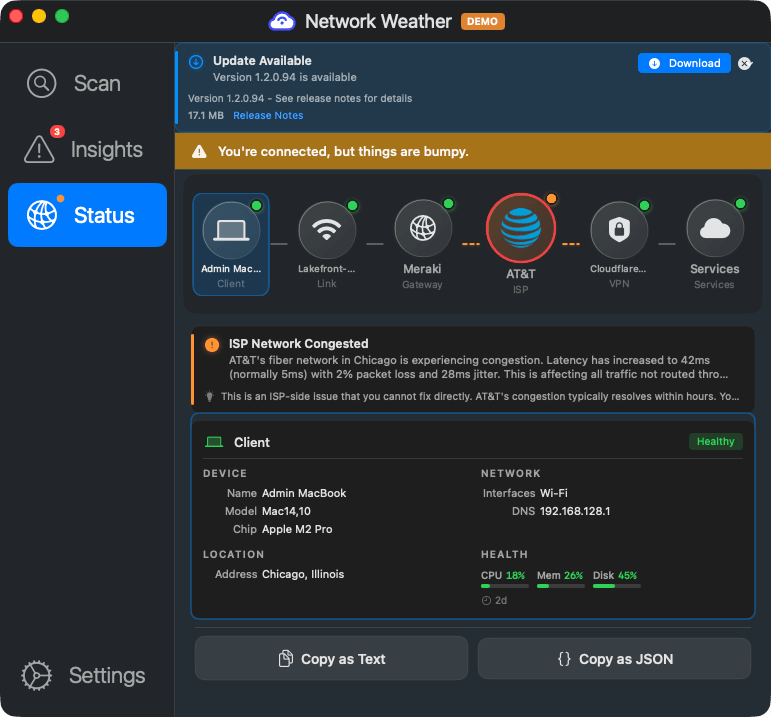Select the Cloudflare VPN shield node
The image size is (771, 717).
[619, 244]
